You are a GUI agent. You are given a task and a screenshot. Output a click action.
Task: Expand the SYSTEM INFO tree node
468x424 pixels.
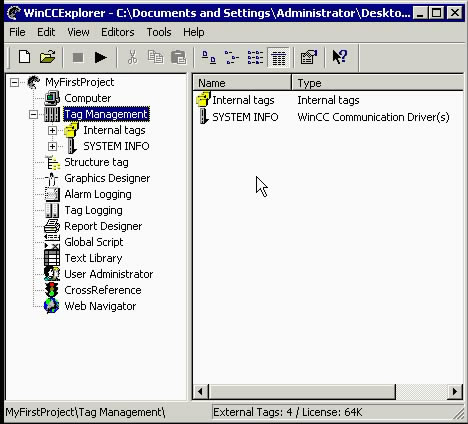coord(52,146)
